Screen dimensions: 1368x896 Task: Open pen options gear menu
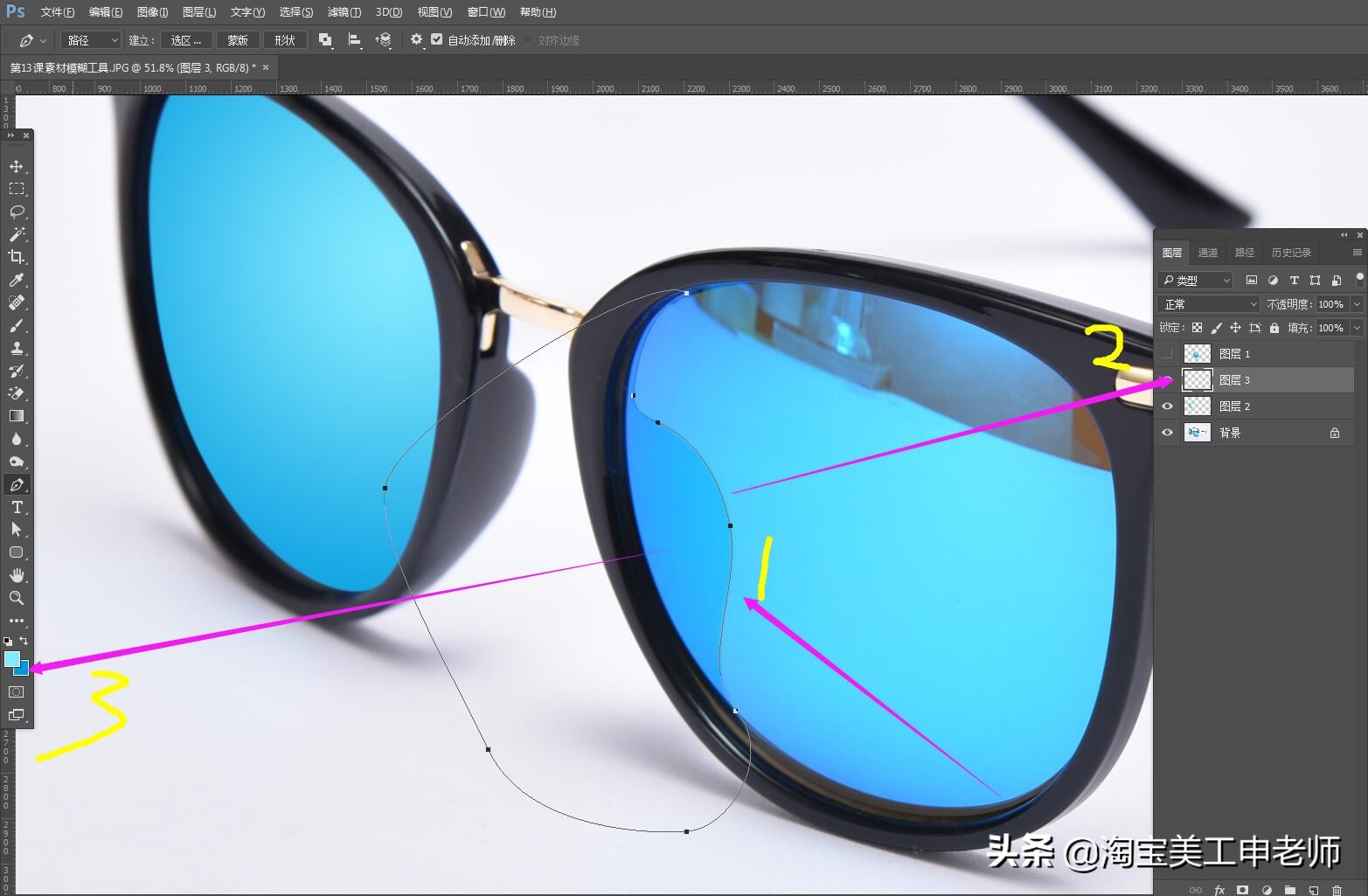417,40
